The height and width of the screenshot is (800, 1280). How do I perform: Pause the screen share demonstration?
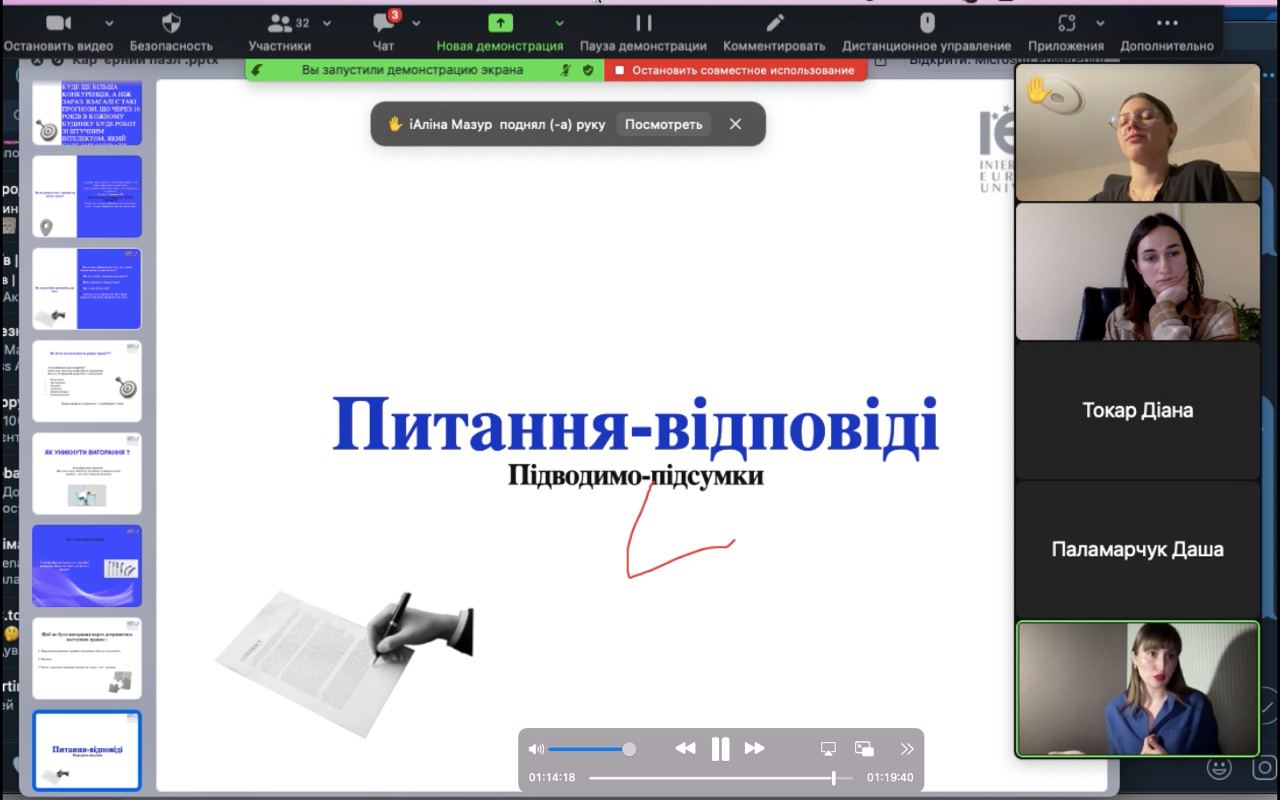coord(643,23)
